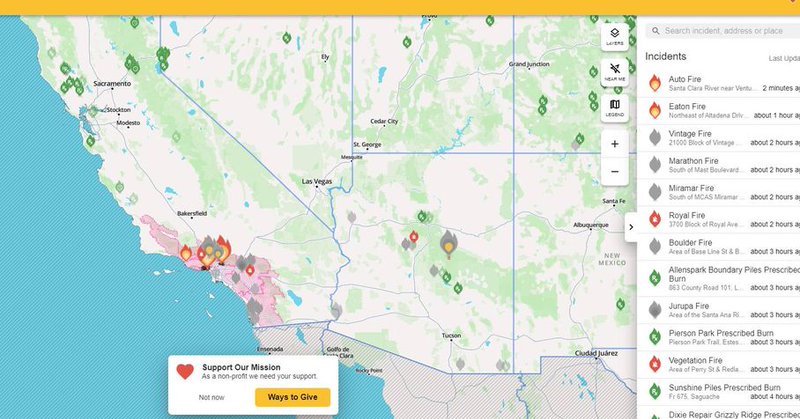Screen dimensions: 800x419
Task: Open Sunshine Piles Prescribed Burn incident
Action: pyautogui.click(x=719, y=391)
